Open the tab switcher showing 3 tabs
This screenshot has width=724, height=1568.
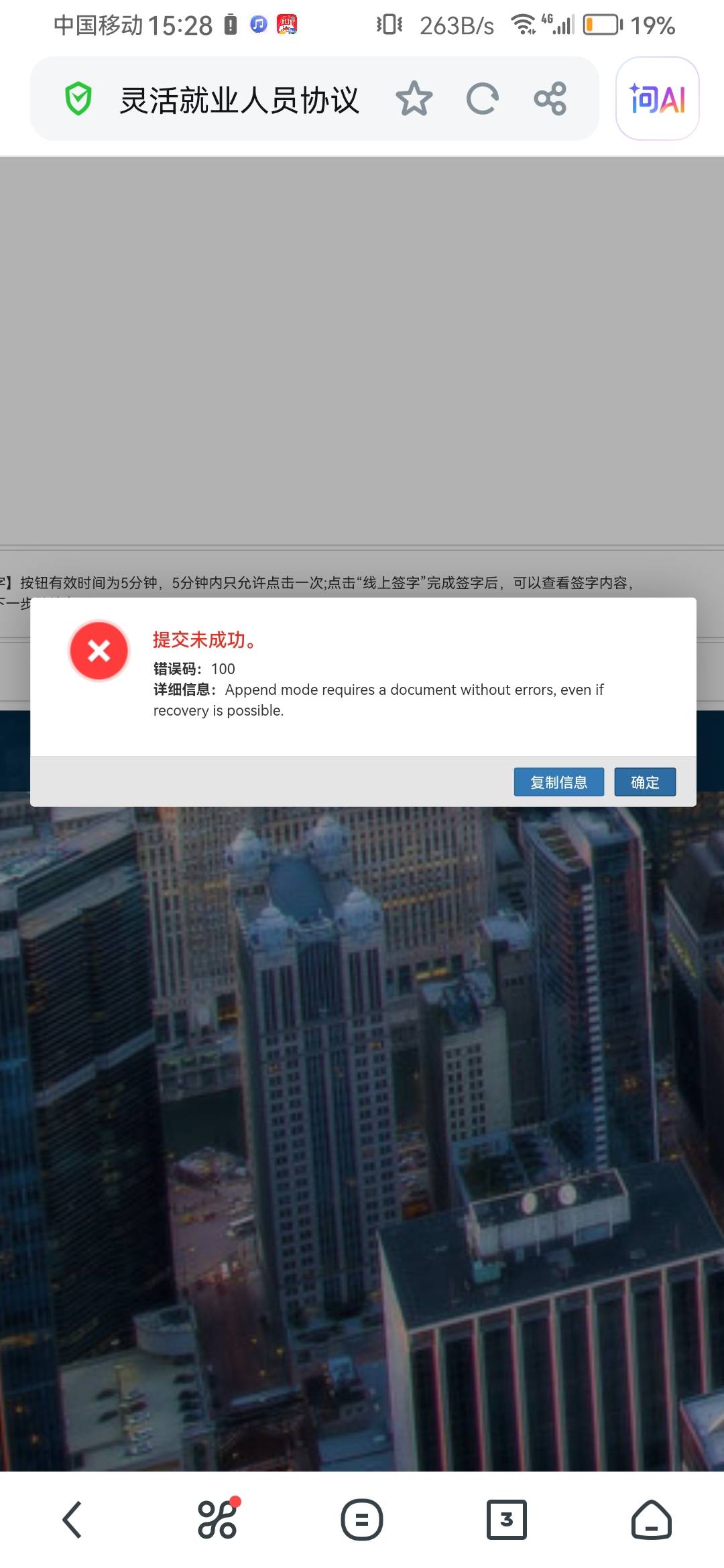pyautogui.click(x=507, y=1520)
